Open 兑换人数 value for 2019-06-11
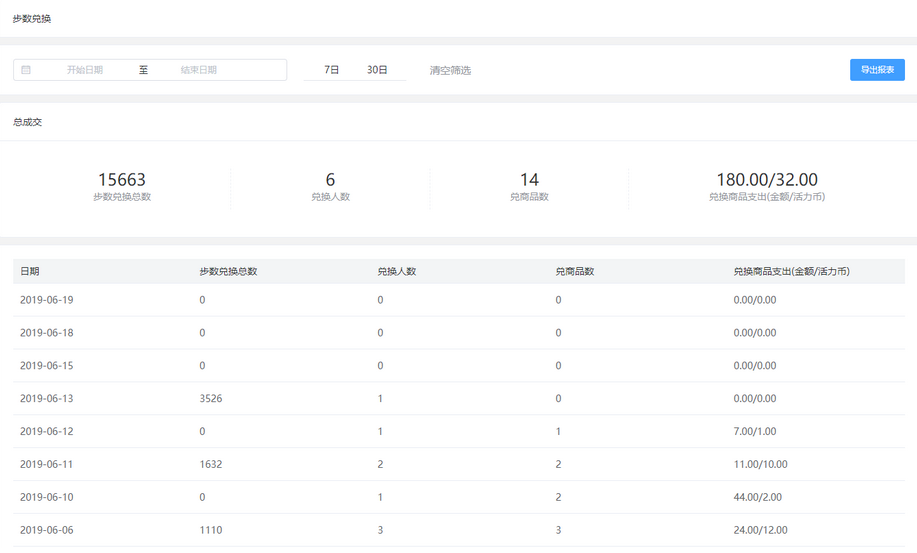Image resolution: width=917 pixels, height=553 pixels. [380, 464]
